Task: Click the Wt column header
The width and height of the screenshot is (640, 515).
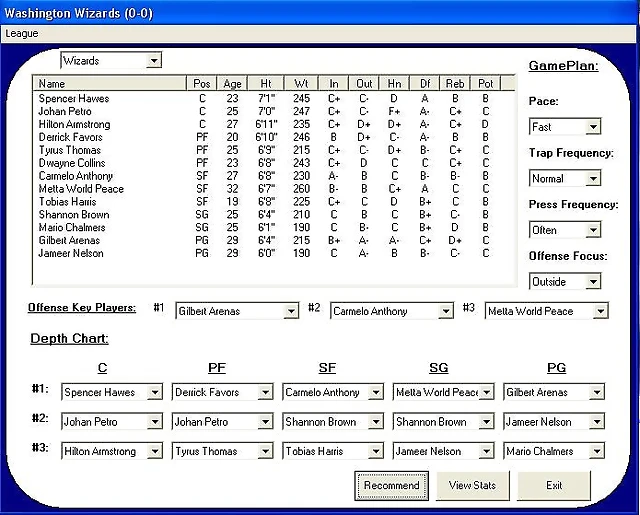Action: [301, 84]
